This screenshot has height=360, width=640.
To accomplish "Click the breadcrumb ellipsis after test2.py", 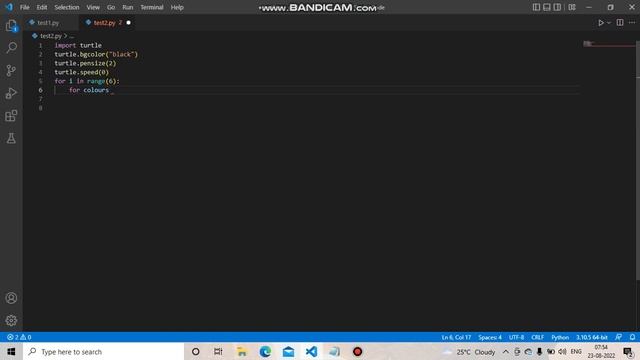I will [71, 36].
